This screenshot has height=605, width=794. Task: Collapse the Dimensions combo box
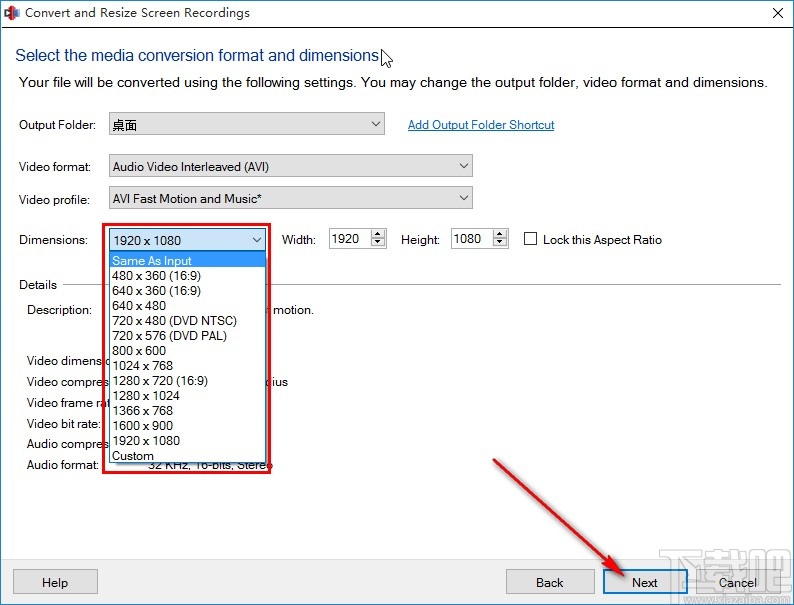point(187,239)
